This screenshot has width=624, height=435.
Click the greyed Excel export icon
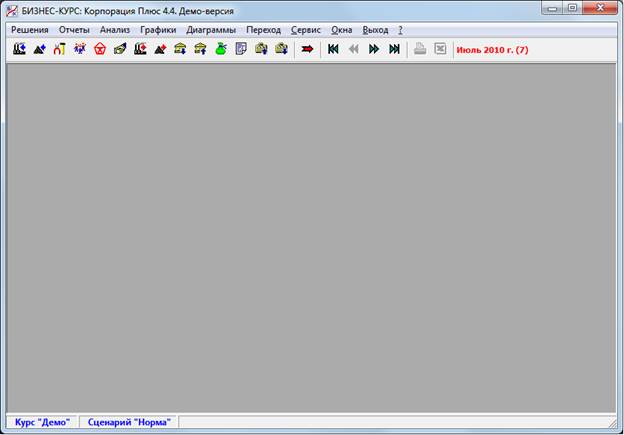(440, 49)
